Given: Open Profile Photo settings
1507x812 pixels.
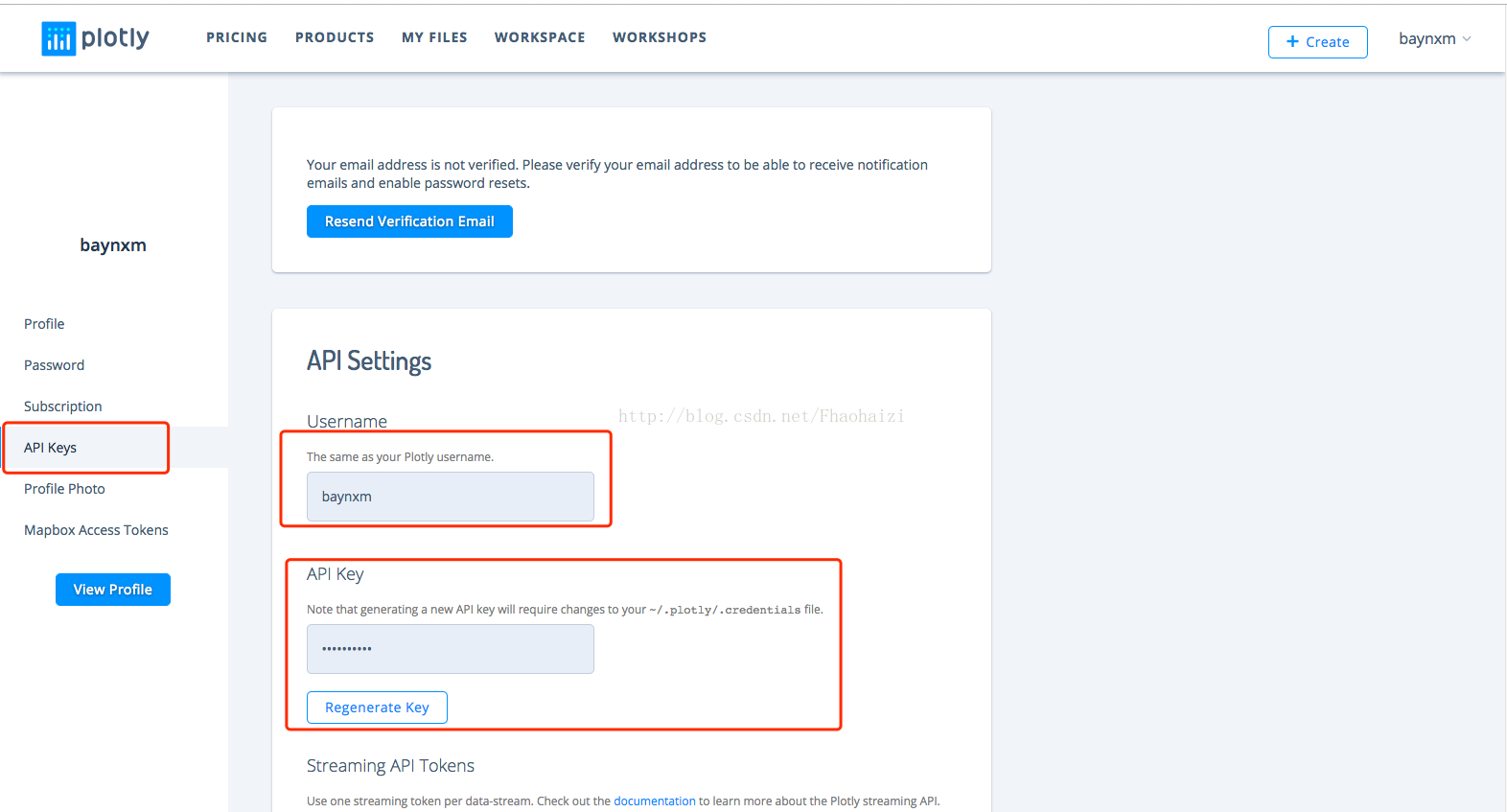Looking at the screenshot, I should (x=64, y=489).
